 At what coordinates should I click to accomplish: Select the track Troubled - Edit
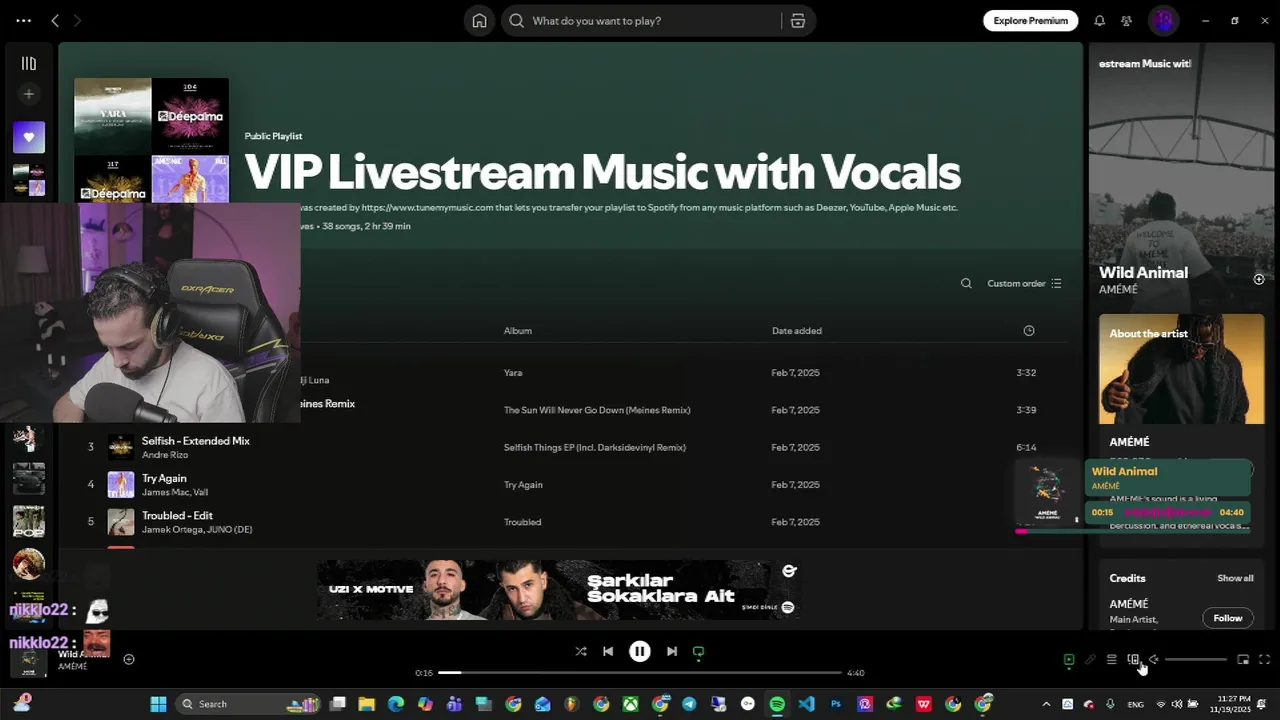pos(177,515)
